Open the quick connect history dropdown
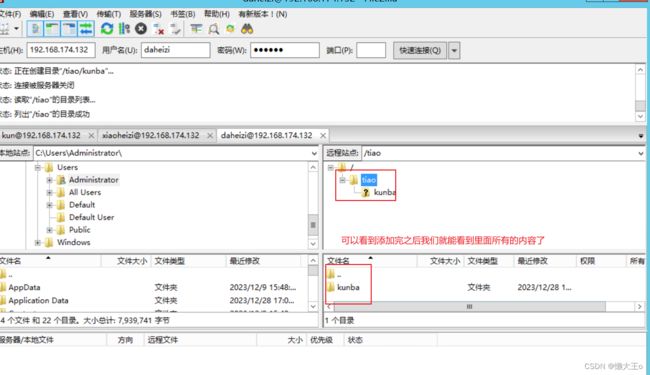 tap(454, 51)
